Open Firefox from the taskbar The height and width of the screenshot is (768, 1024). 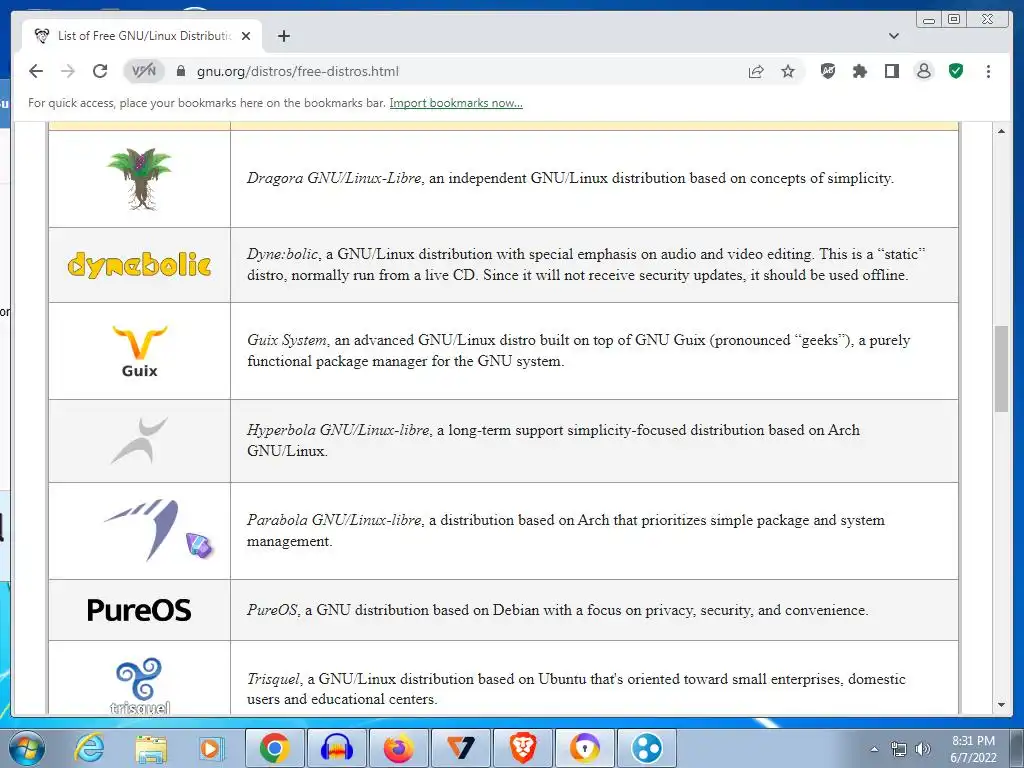[398, 748]
